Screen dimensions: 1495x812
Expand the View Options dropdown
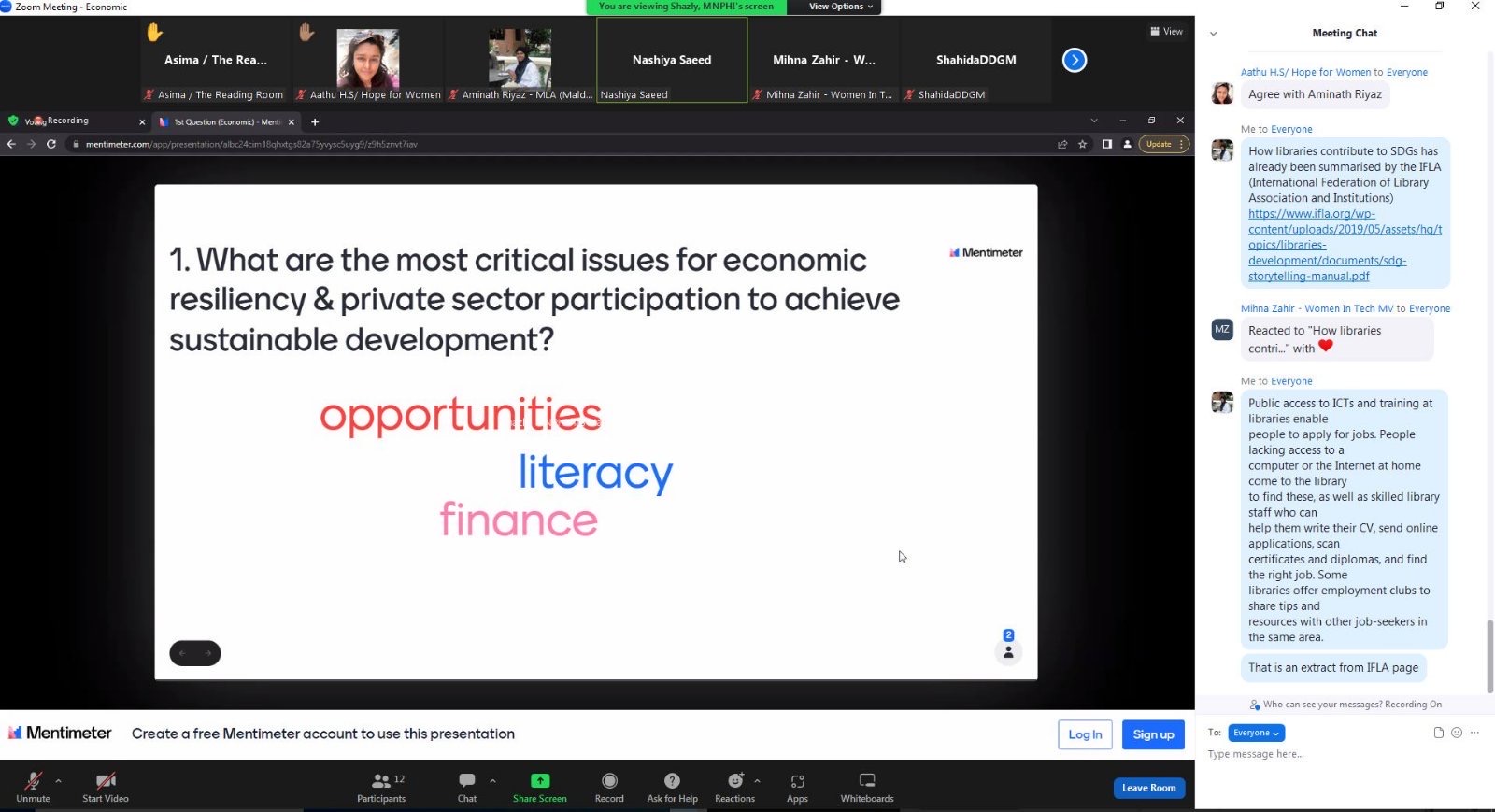(840, 7)
